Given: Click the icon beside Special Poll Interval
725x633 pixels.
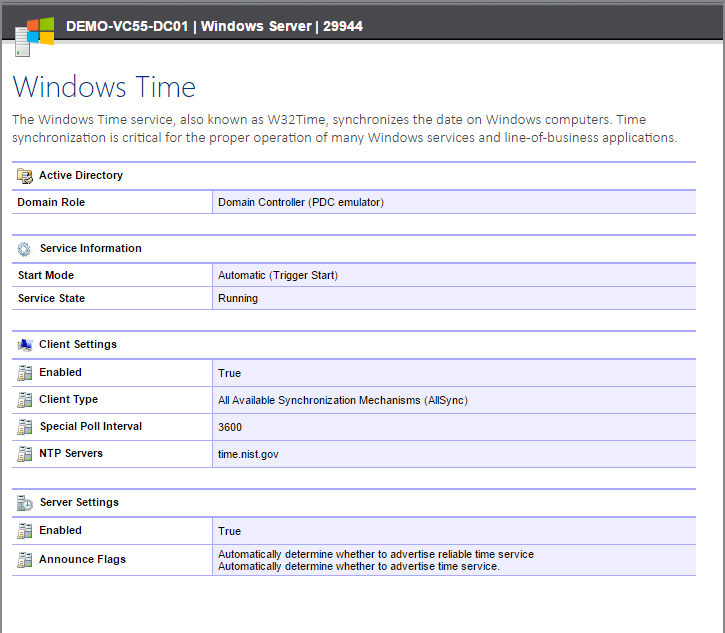Looking at the screenshot, I should (x=25, y=427).
